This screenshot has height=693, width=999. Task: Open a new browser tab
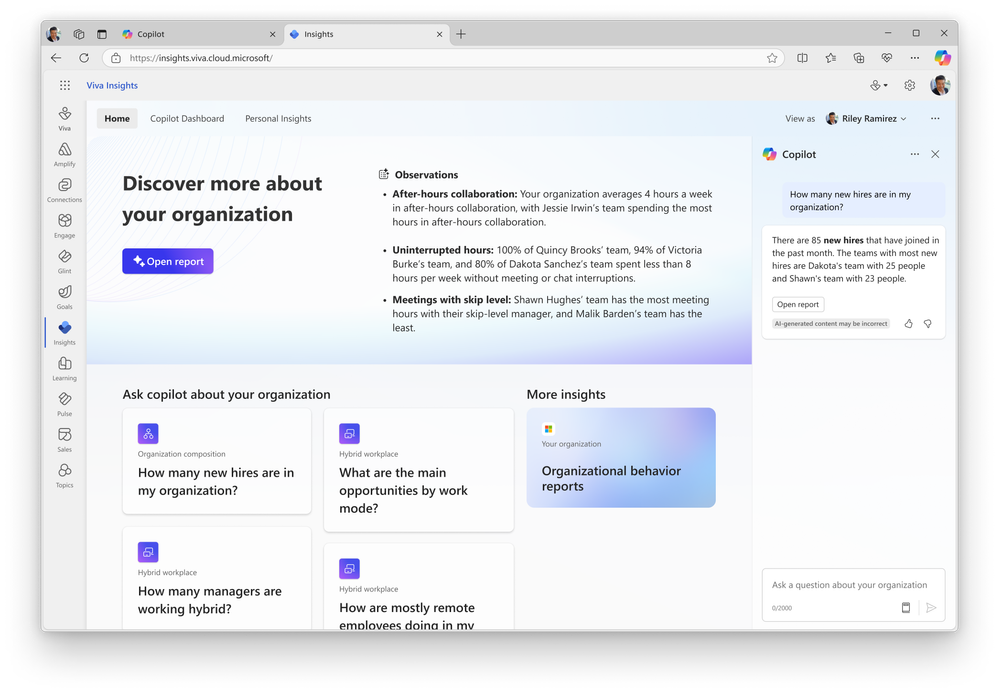click(x=461, y=34)
